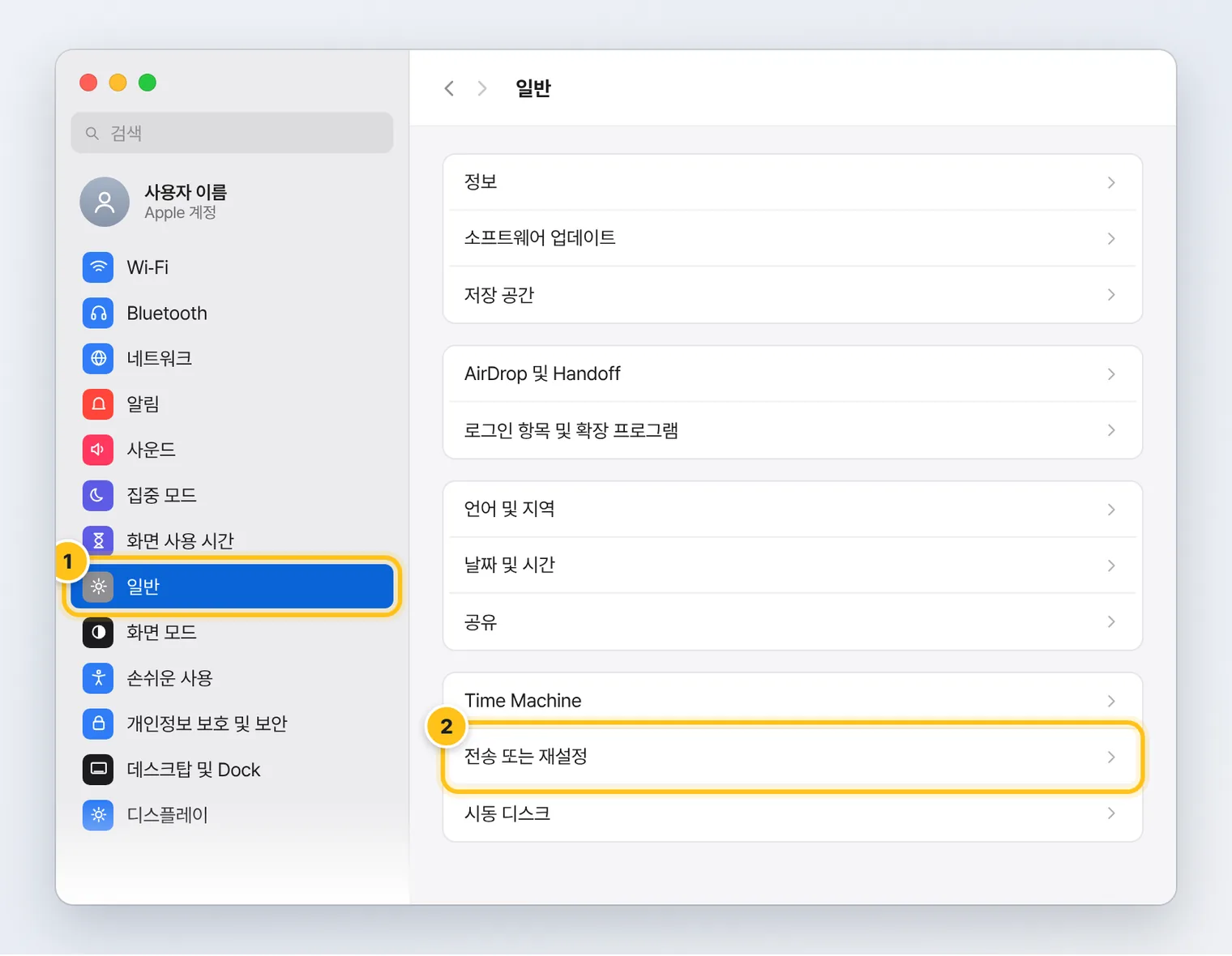Click the lock icon for 개인정보 보호 및 보안
Viewport: 1232px width, 956px height.
coord(98,723)
